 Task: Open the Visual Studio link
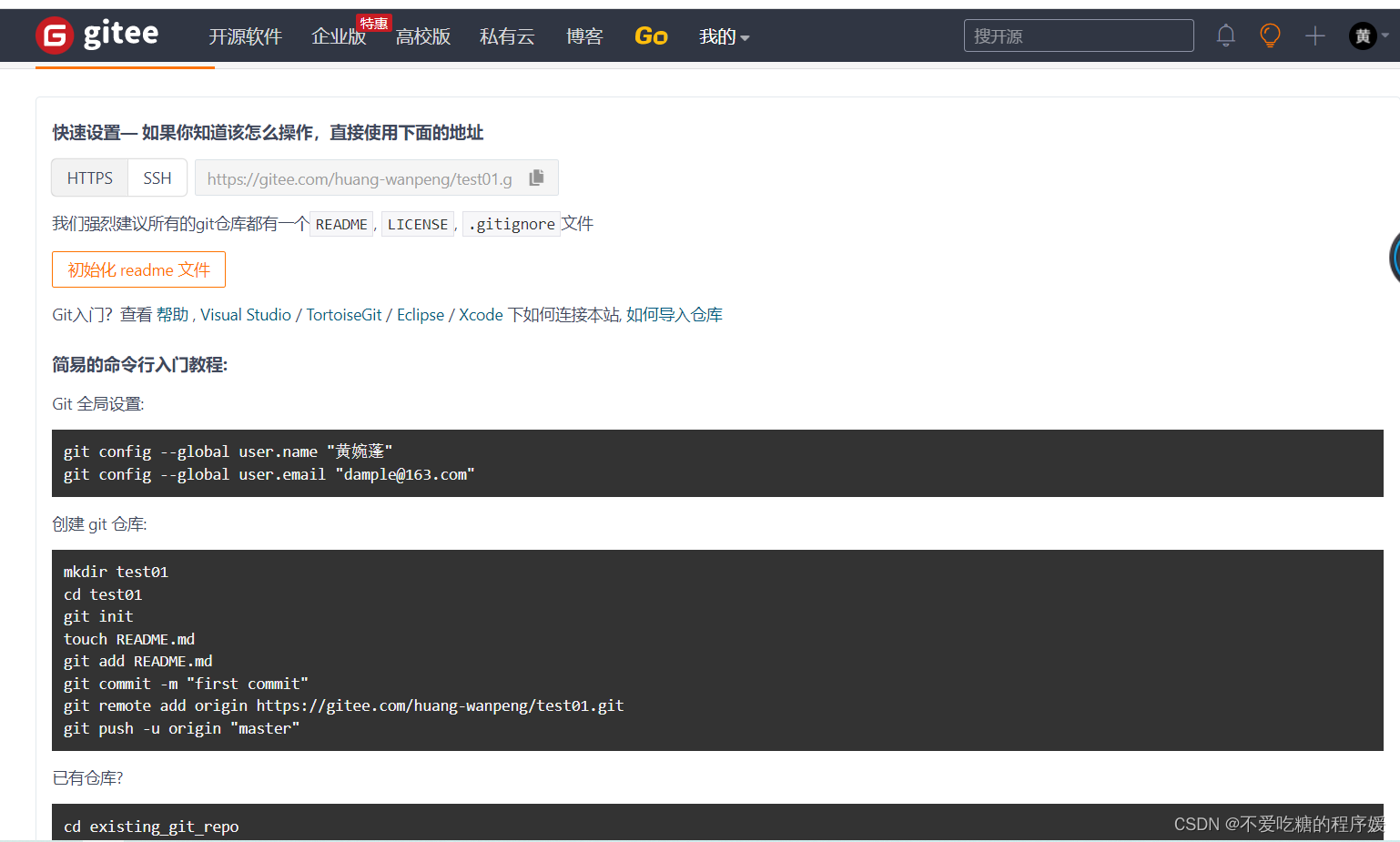[246, 315]
